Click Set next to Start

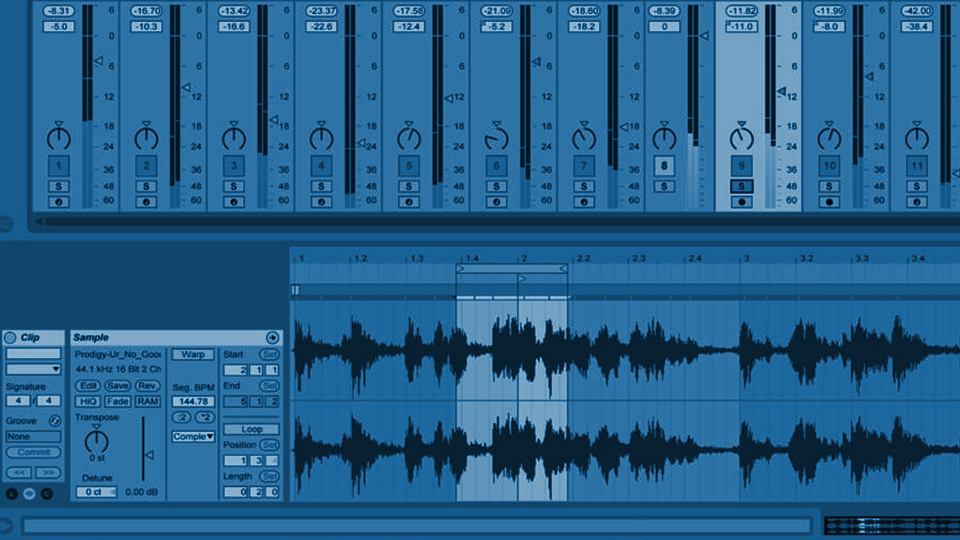[x=269, y=354]
